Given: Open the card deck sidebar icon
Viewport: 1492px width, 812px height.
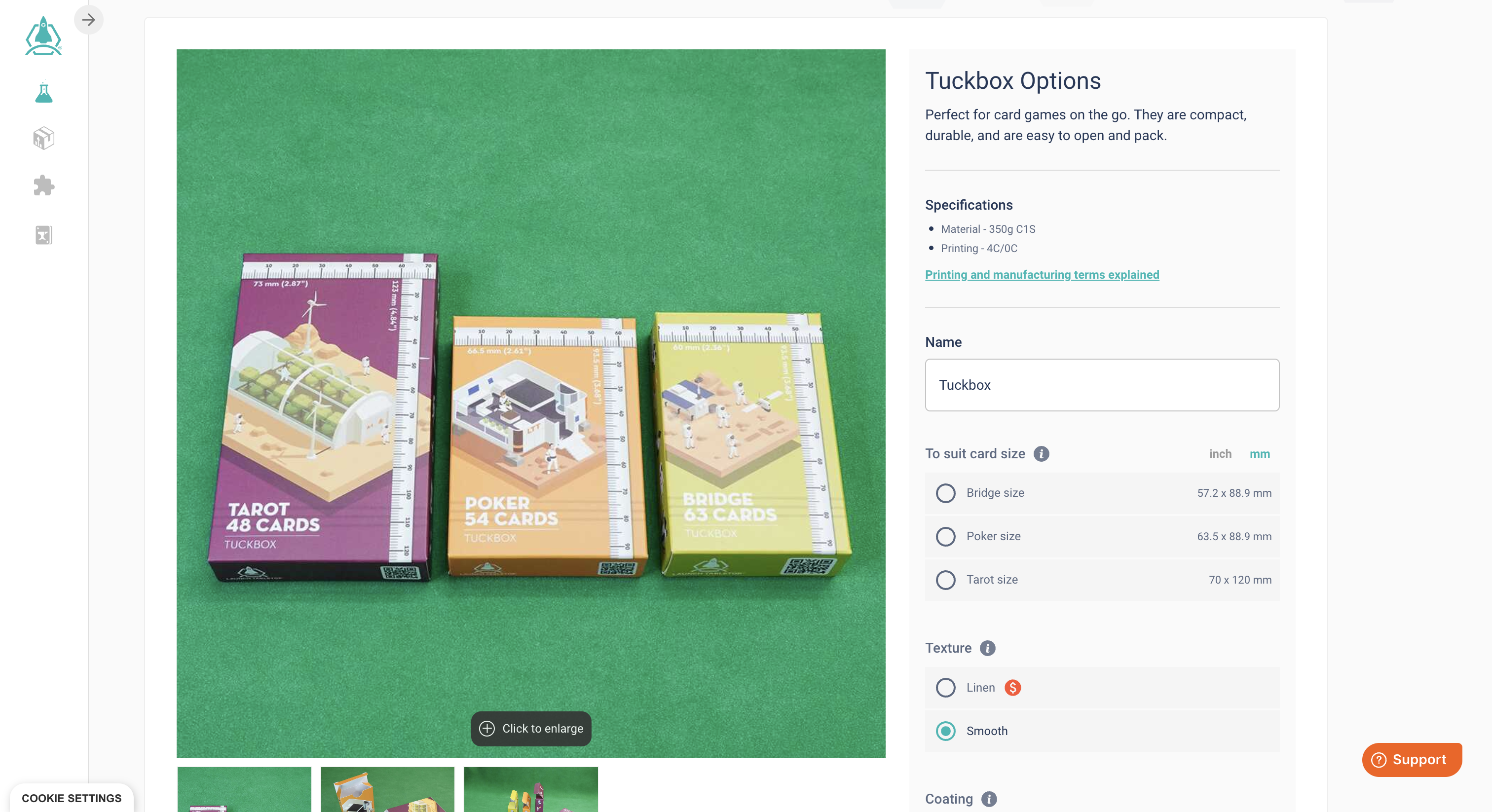Looking at the screenshot, I should pos(44,234).
